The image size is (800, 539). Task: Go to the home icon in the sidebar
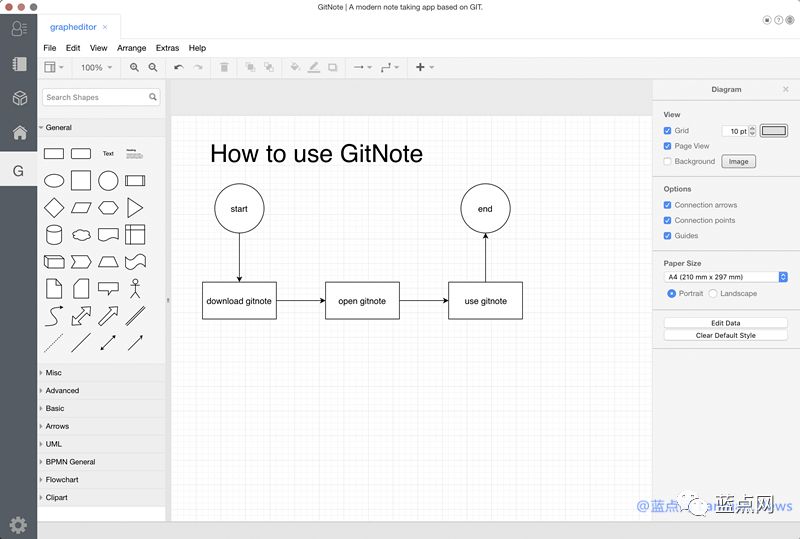pos(19,133)
